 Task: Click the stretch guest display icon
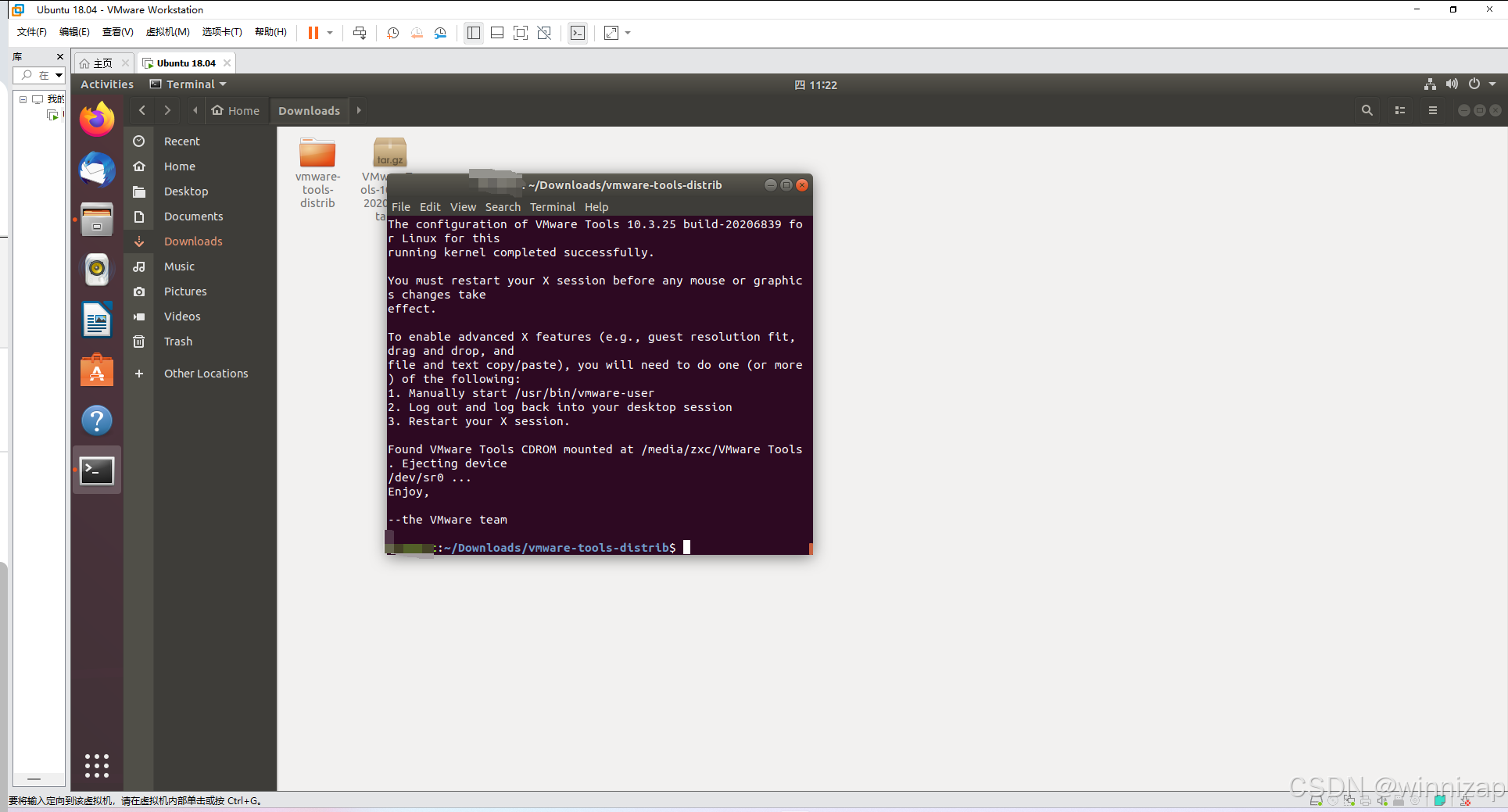pyautogui.click(x=611, y=33)
